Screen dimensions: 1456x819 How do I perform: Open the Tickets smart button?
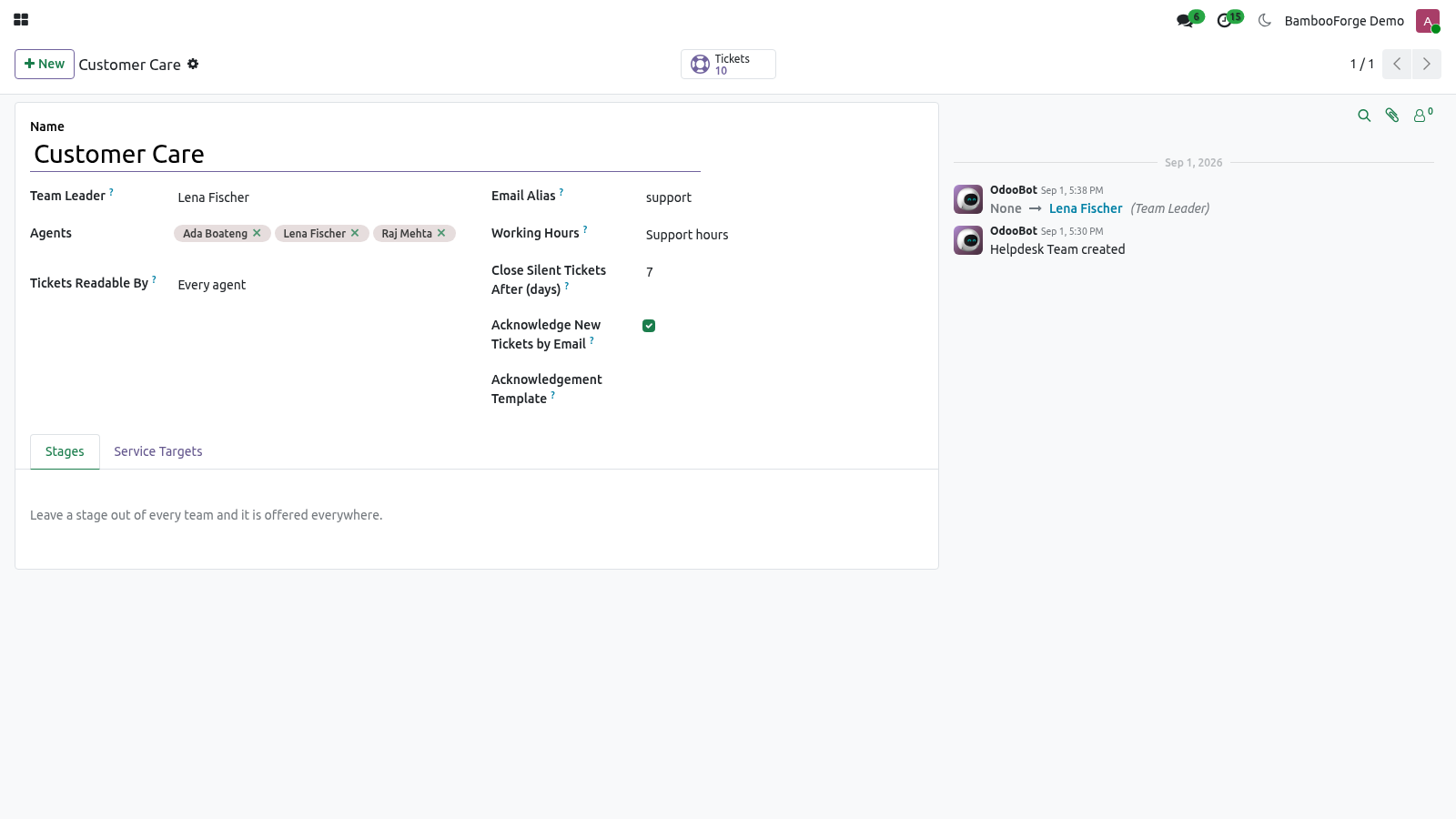[x=728, y=65]
